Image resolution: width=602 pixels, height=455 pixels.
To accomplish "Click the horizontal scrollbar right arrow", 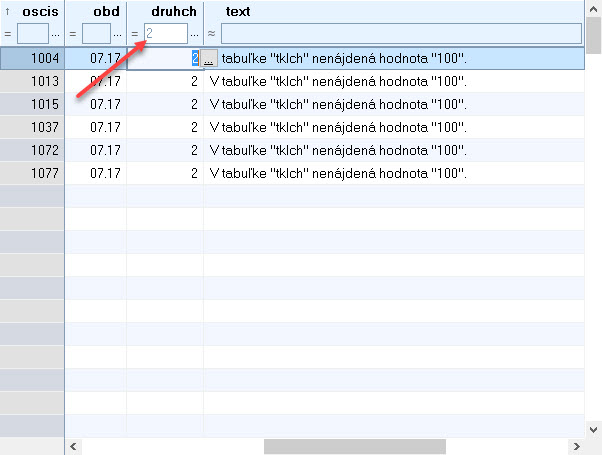I will [x=575, y=446].
